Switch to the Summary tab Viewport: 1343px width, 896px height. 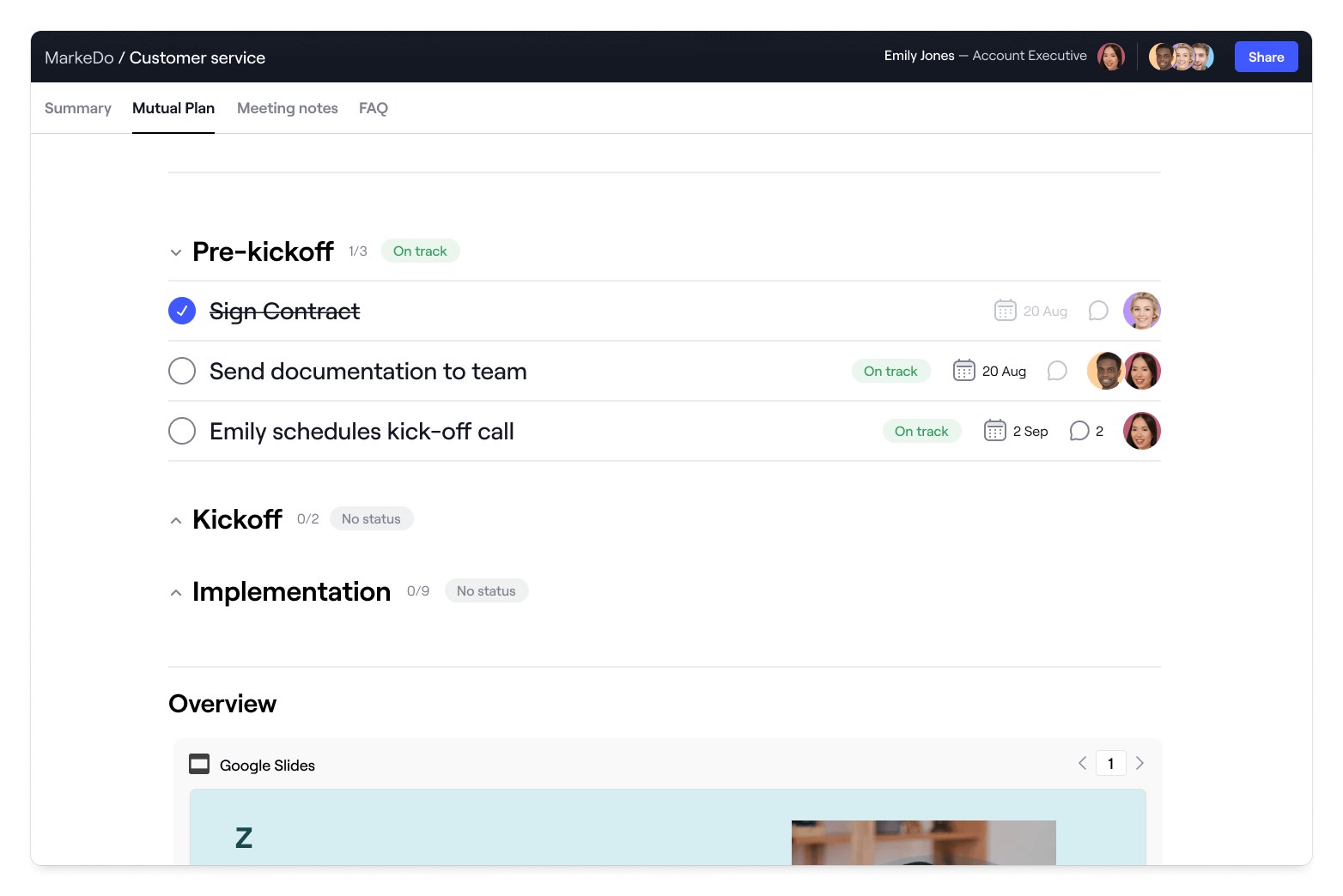(x=77, y=107)
